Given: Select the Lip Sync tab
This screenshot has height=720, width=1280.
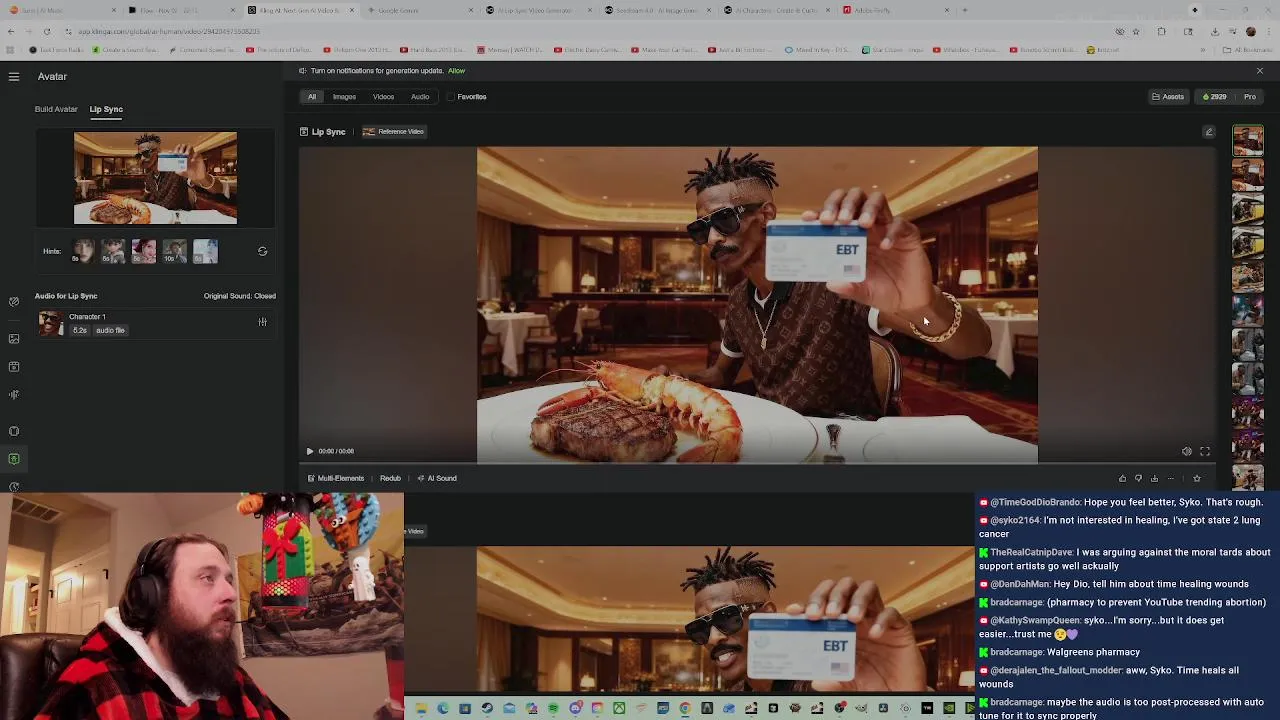Looking at the screenshot, I should (106, 109).
